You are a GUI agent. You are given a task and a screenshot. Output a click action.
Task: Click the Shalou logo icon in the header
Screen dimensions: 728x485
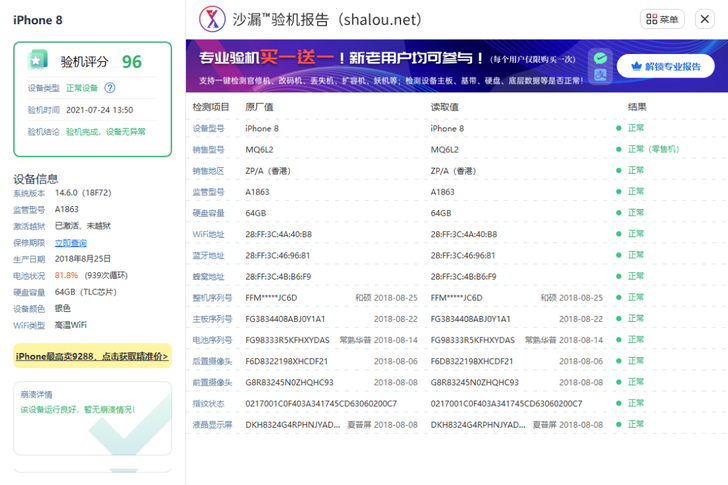click(212, 19)
